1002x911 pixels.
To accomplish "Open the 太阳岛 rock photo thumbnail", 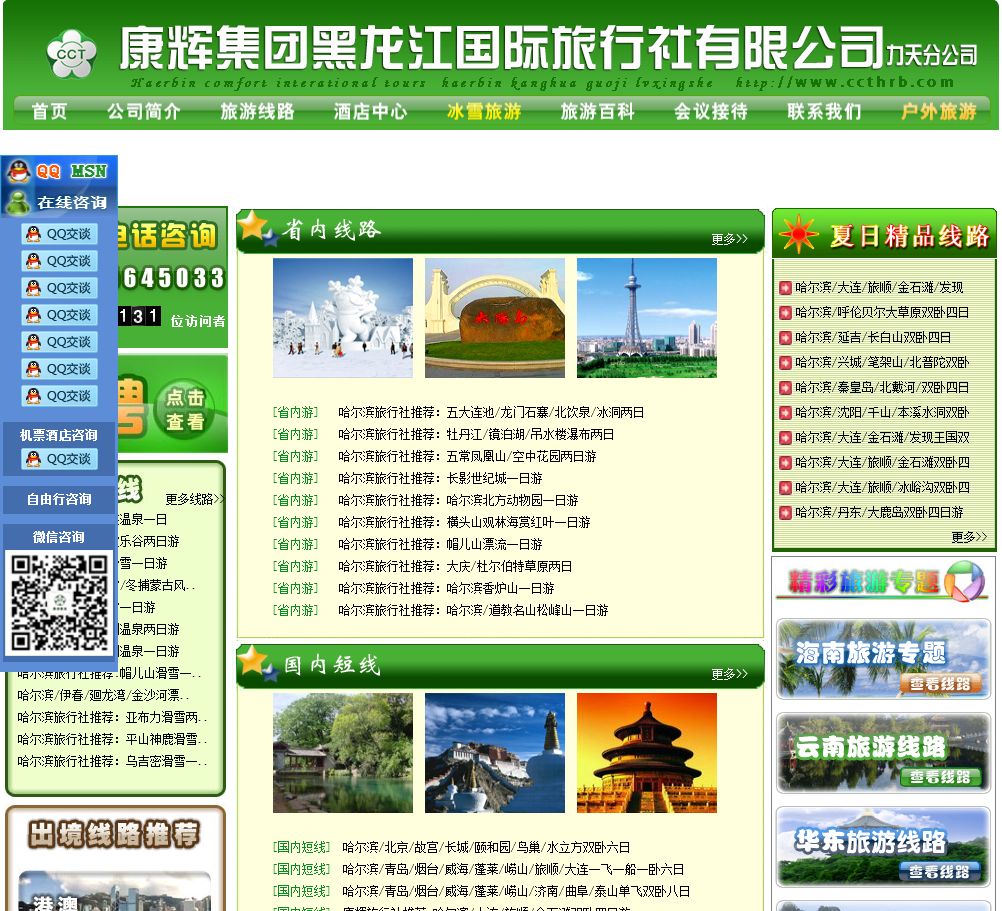I will coord(495,318).
